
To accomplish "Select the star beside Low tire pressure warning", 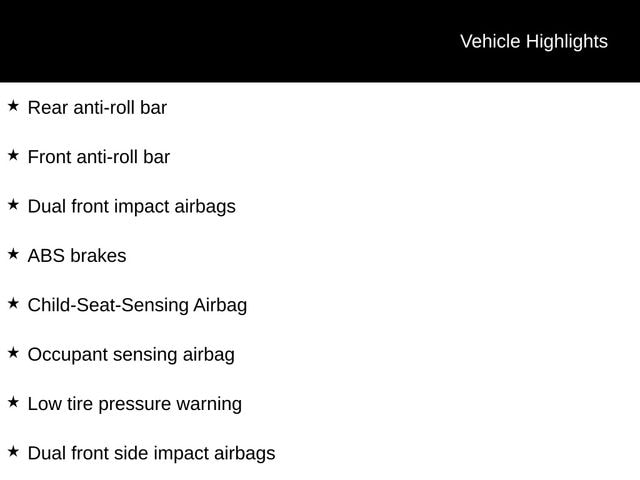I will point(13,402).
